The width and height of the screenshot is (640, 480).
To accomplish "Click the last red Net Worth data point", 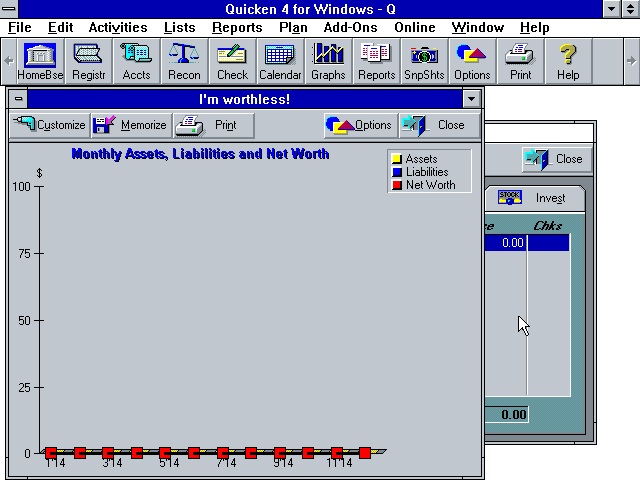I will (x=365, y=453).
